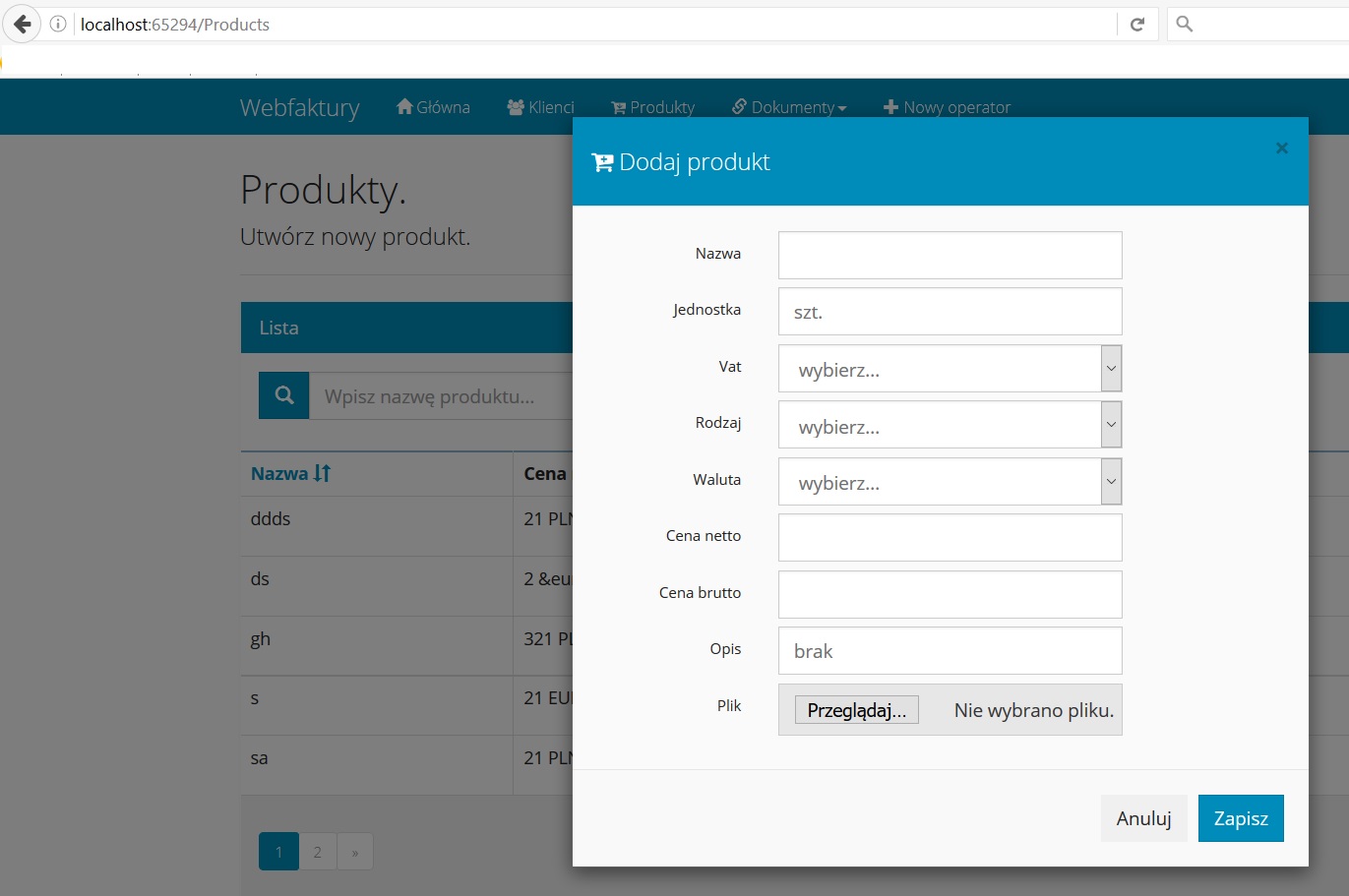Click the Cena netto input field
The width and height of the screenshot is (1349, 896).
coord(950,538)
